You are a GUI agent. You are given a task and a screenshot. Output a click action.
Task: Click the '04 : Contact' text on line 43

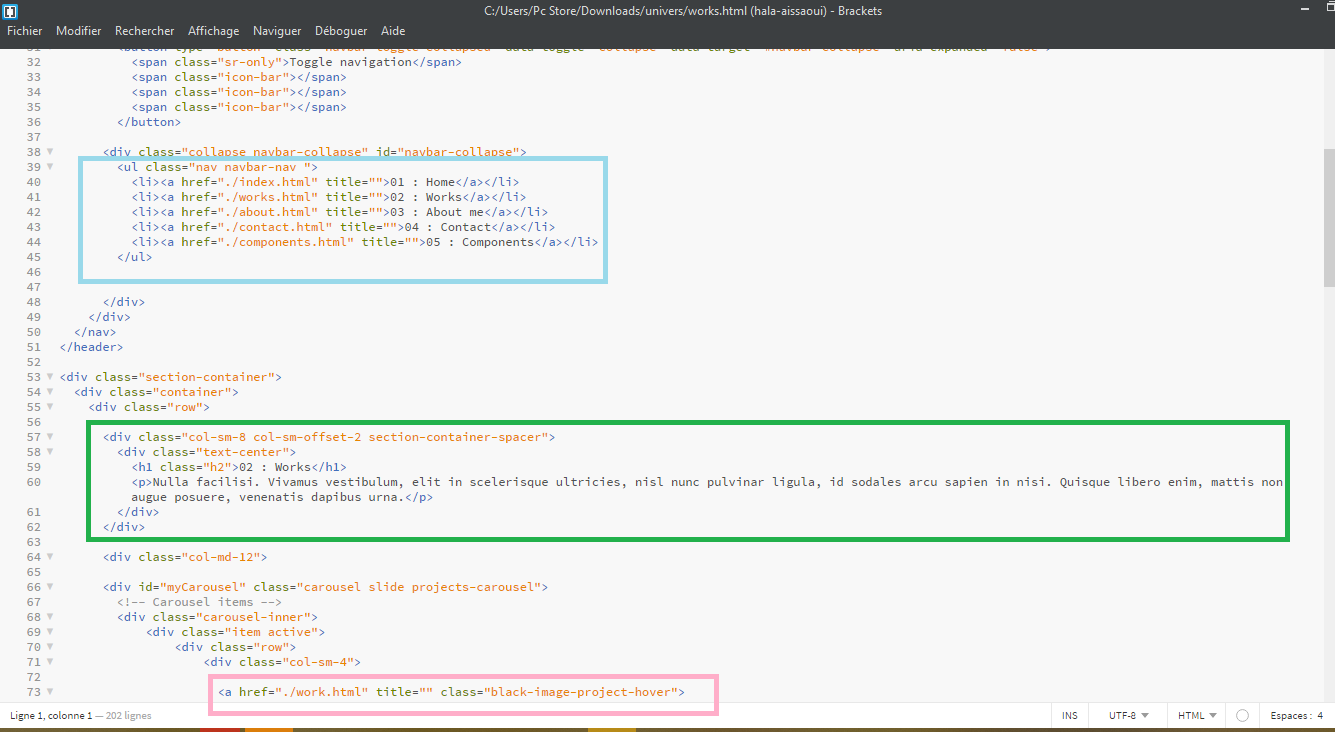point(448,227)
